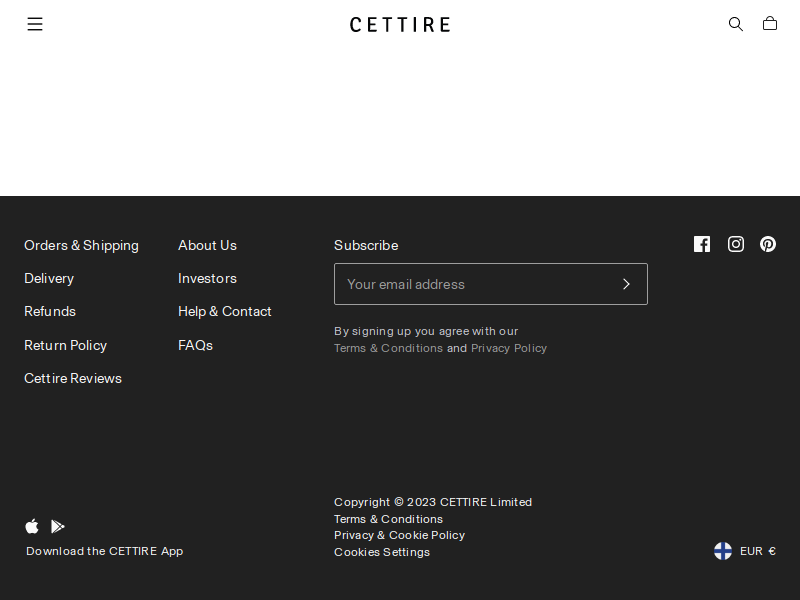Open the Pinterest social icon
This screenshot has height=600, width=800.
768,244
